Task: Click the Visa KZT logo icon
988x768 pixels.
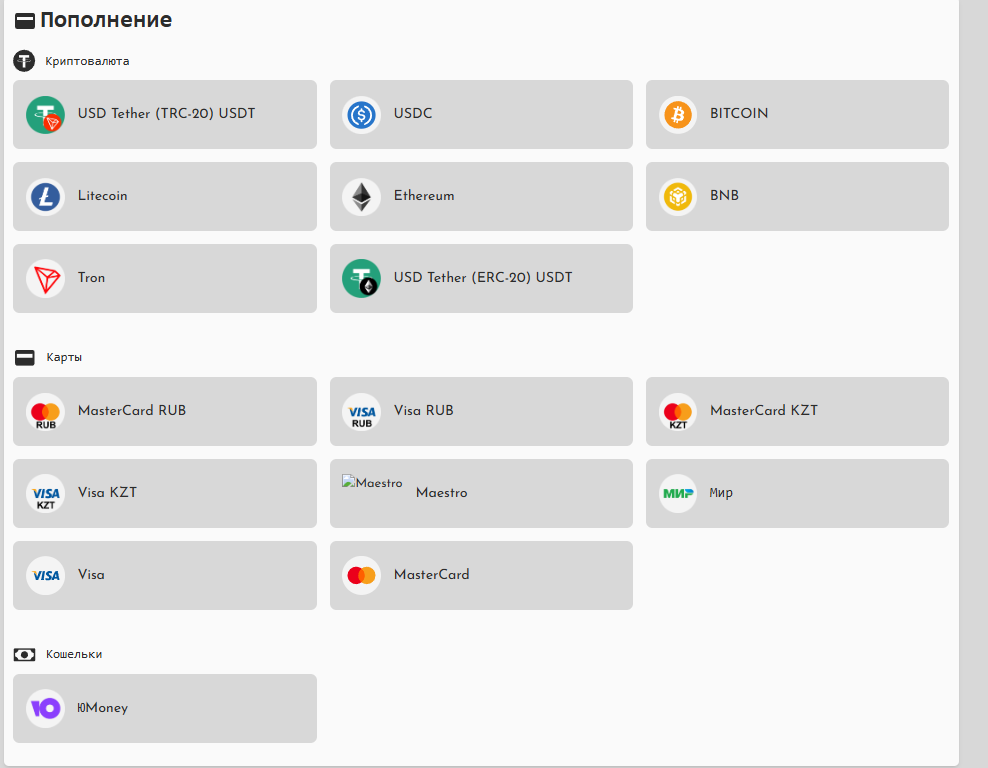Action: [x=45, y=493]
